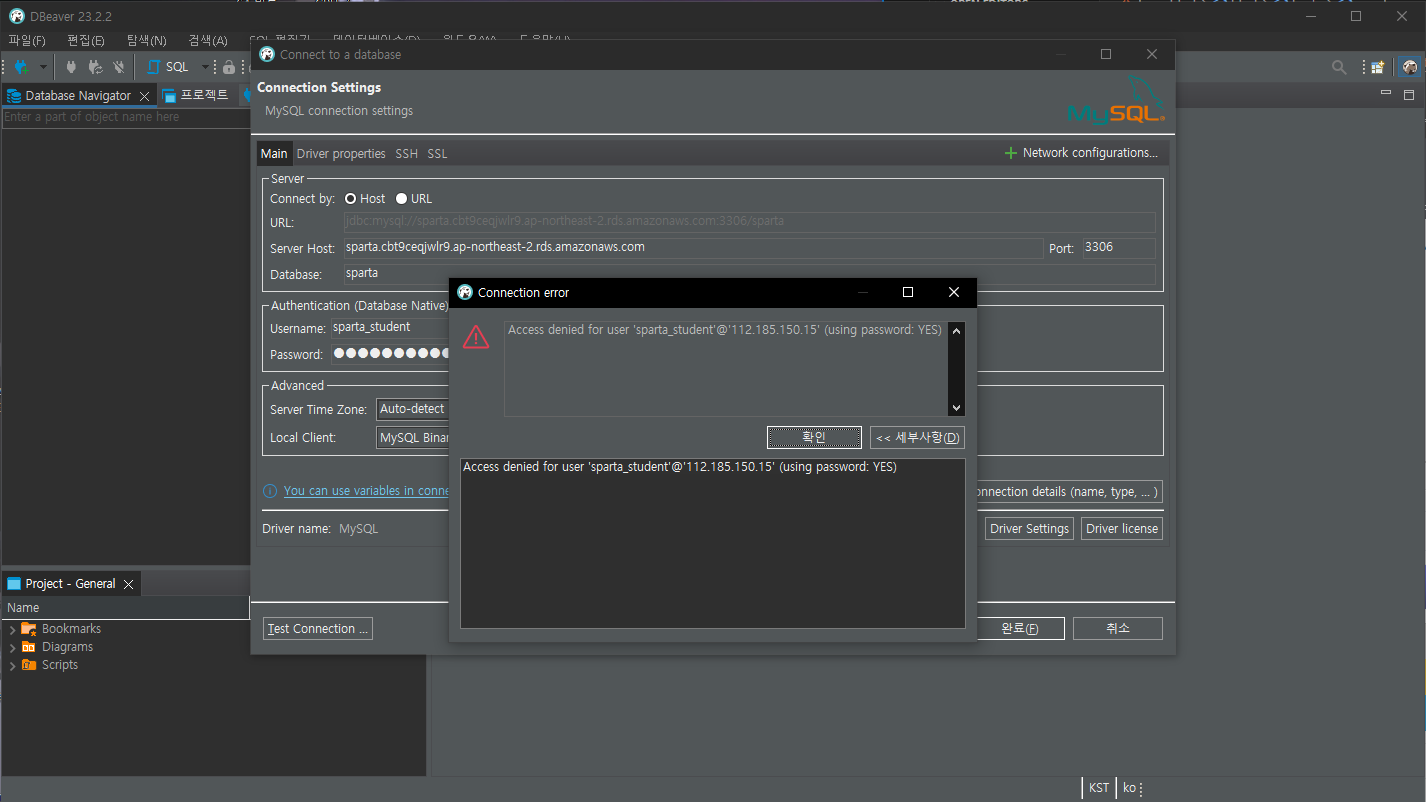This screenshot has width=1426, height=802.
Task: Click the Test Connection button
Action: tap(318, 629)
